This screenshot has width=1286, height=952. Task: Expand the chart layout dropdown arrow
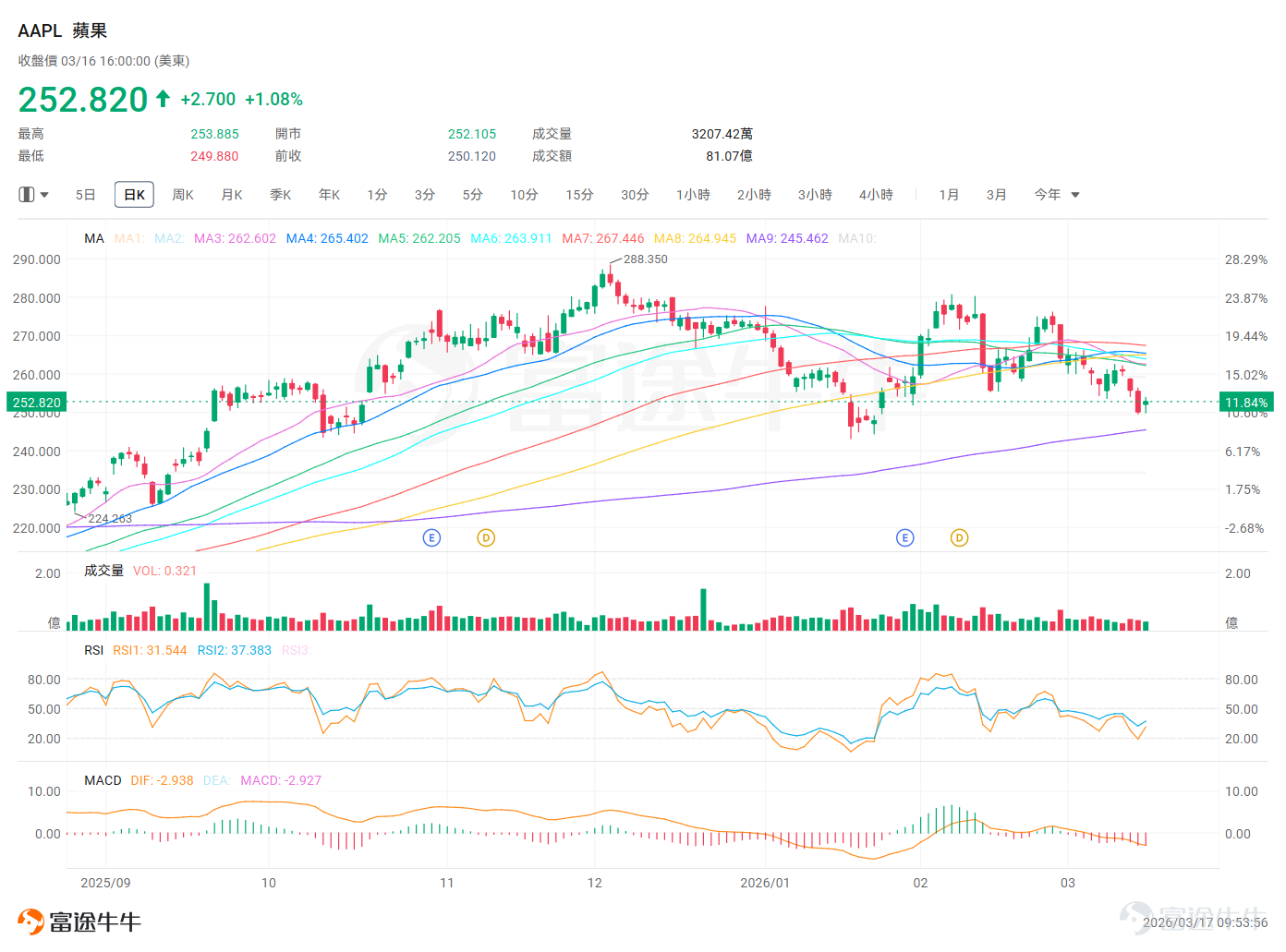click(44, 195)
